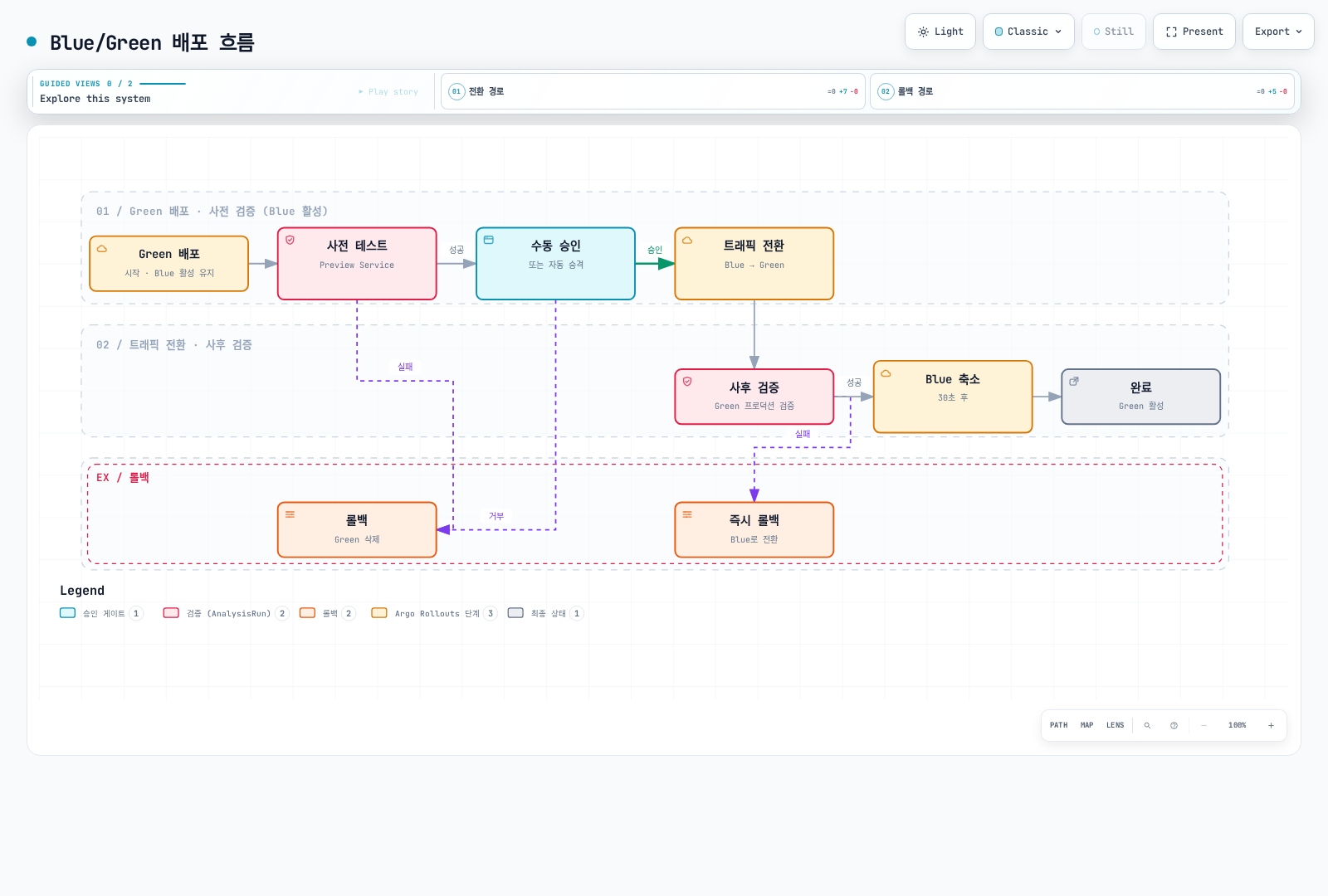The image size is (1328, 896).
Task: Click the list icon on the 롤백 node
Action: 290,514
